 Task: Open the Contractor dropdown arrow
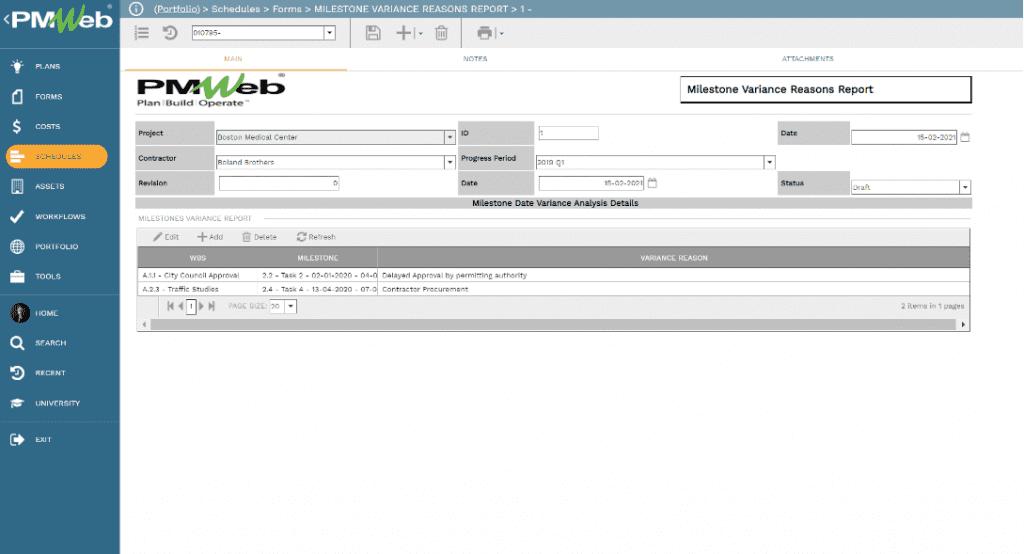pos(449,162)
